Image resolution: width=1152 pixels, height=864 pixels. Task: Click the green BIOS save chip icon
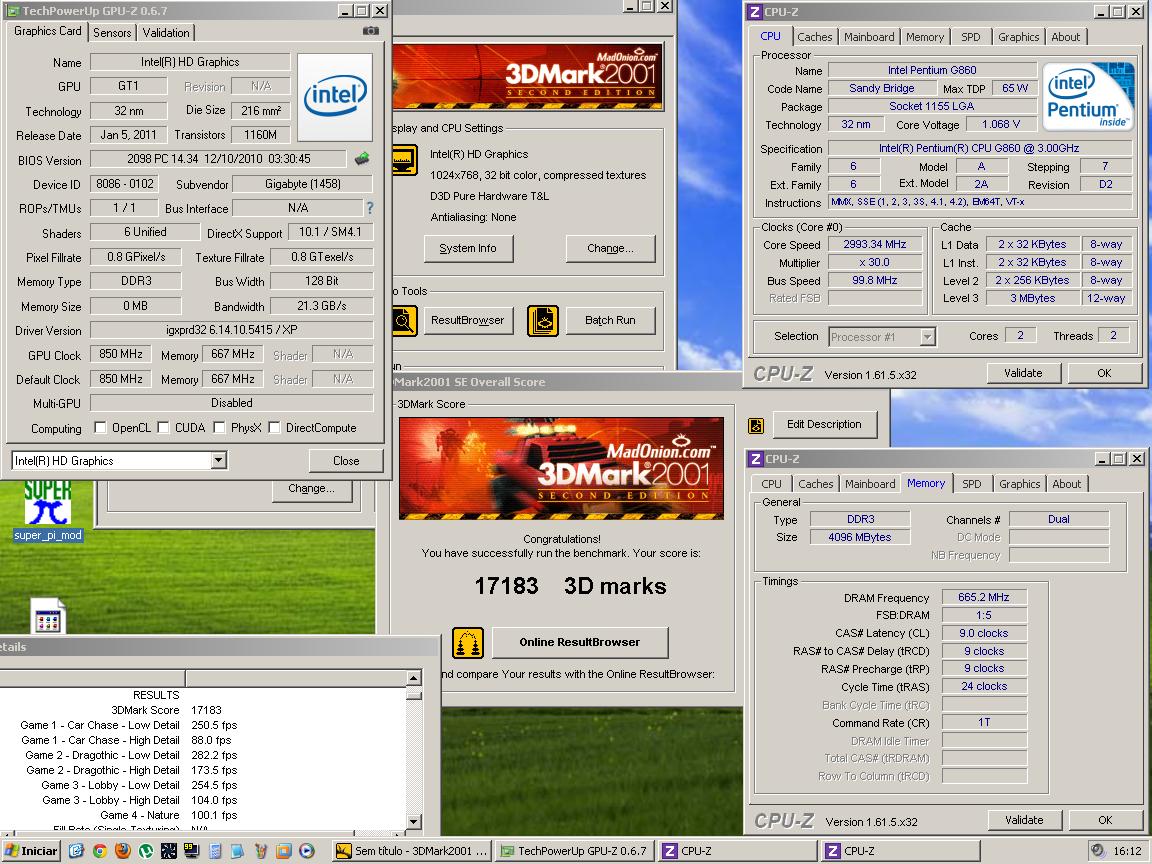tap(361, 159)
